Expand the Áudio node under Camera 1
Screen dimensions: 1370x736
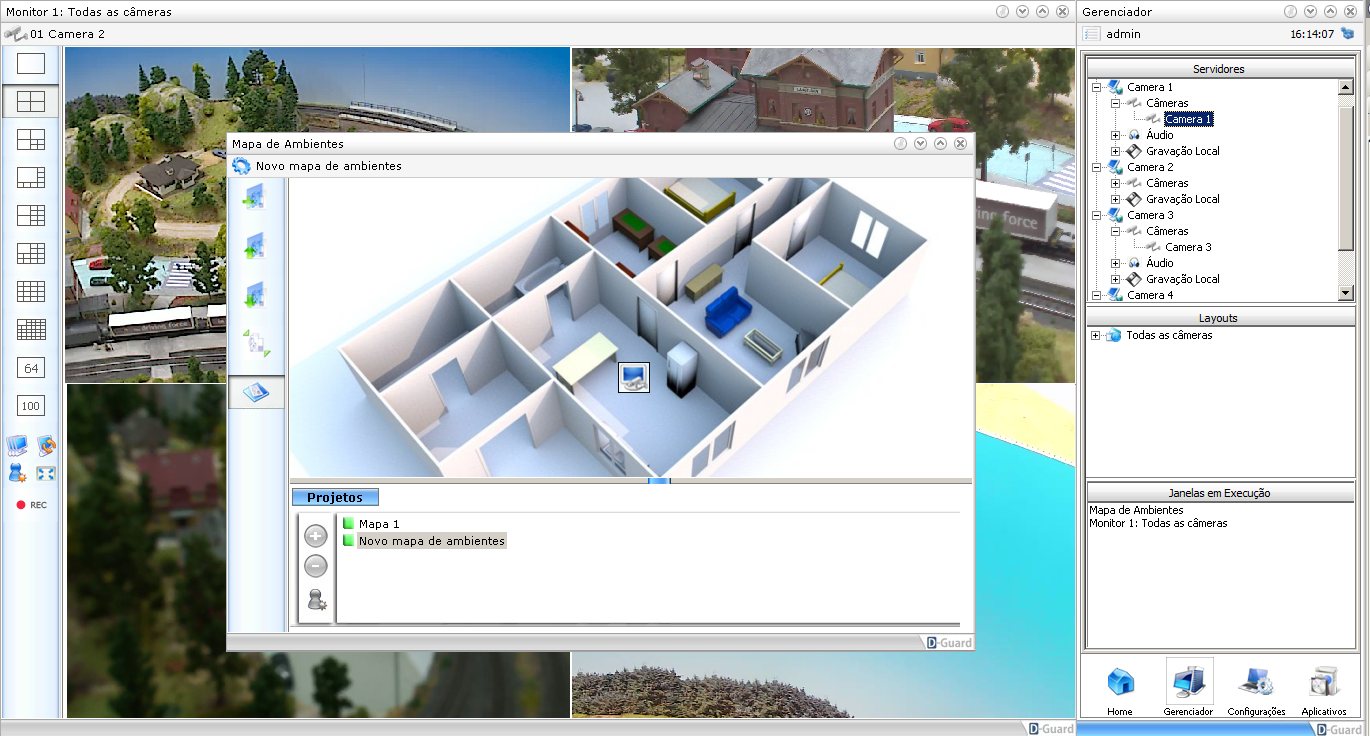click(1116, 135)
